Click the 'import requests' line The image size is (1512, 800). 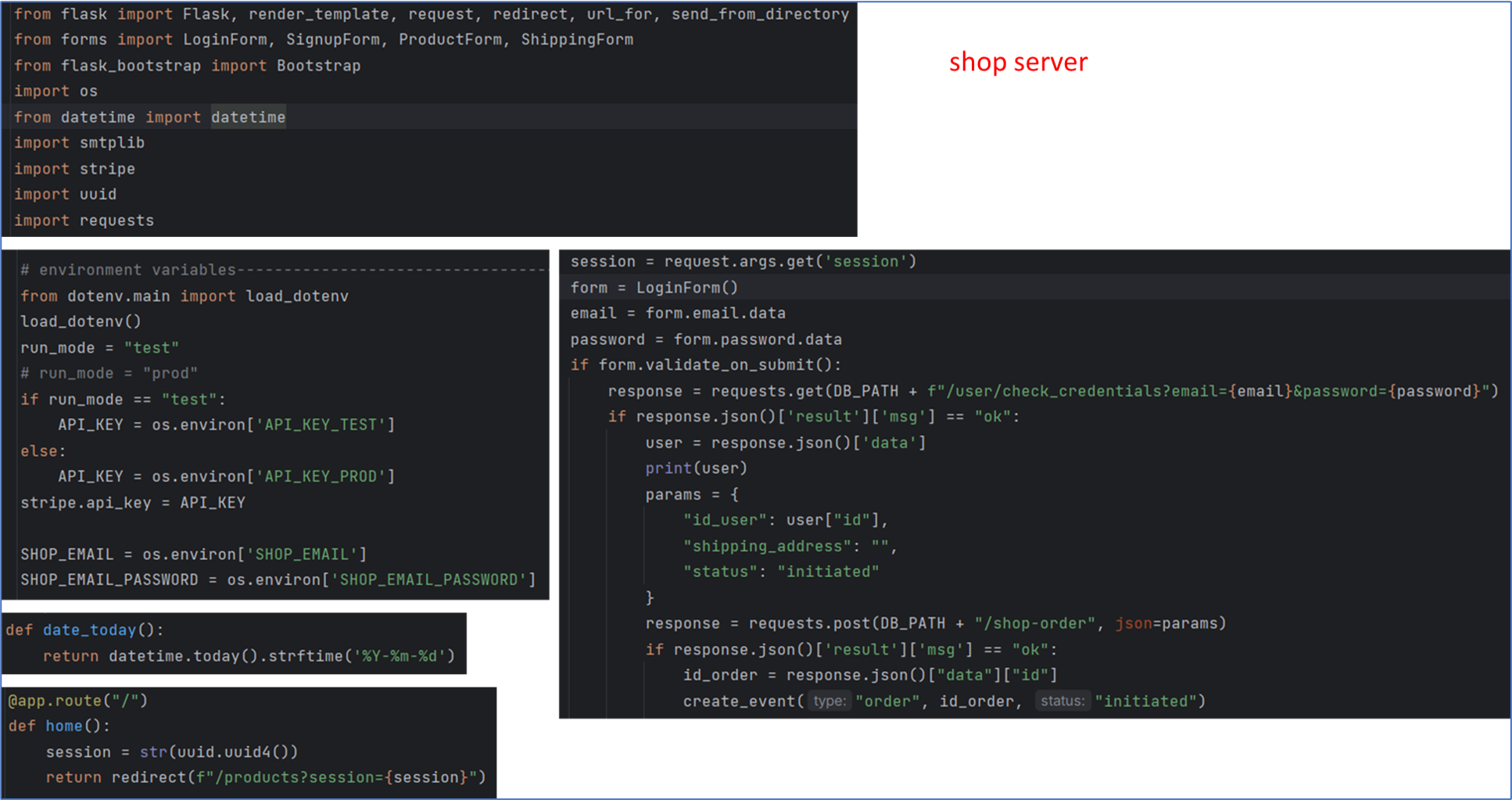click(84, 221)
